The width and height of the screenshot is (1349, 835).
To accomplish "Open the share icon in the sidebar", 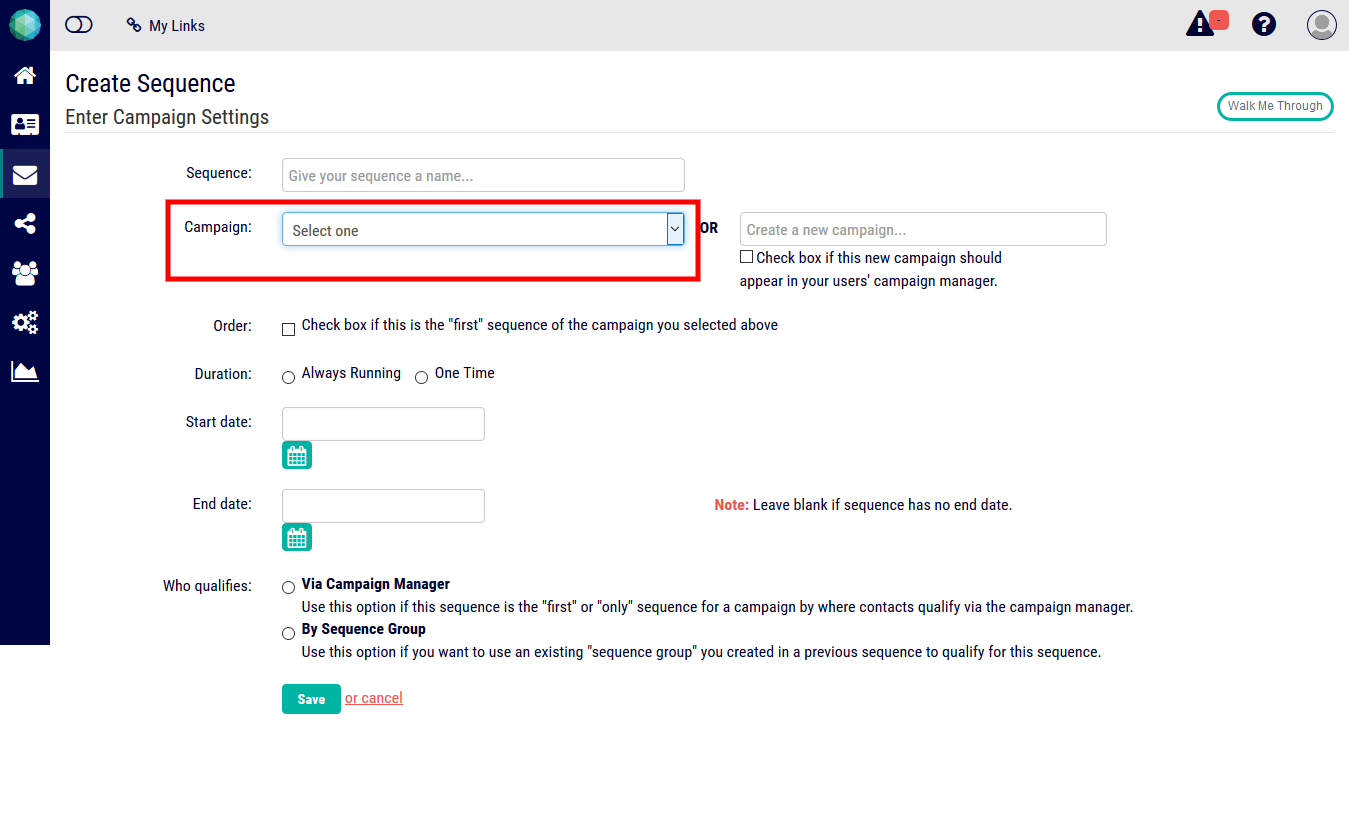I will coord(25,224).
